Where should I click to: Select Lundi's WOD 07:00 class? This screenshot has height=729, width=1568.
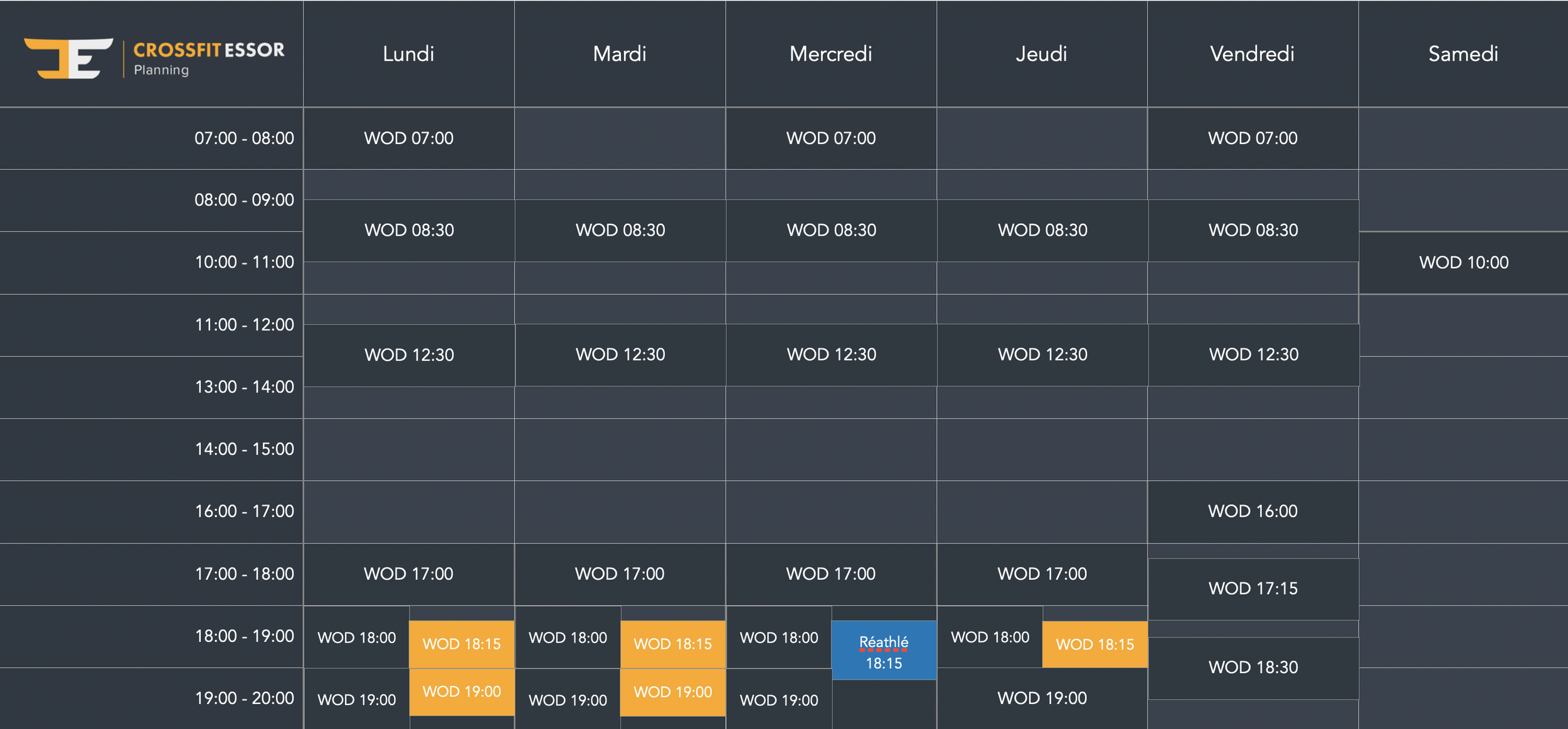(x=408, y=139)
